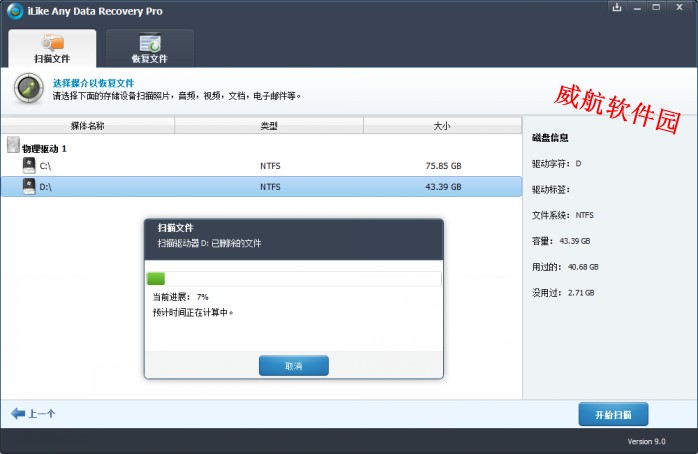Click the 容量: 43.39 GB entry
Viewport: 698px width, 454px height.
[x=561, y=241]
